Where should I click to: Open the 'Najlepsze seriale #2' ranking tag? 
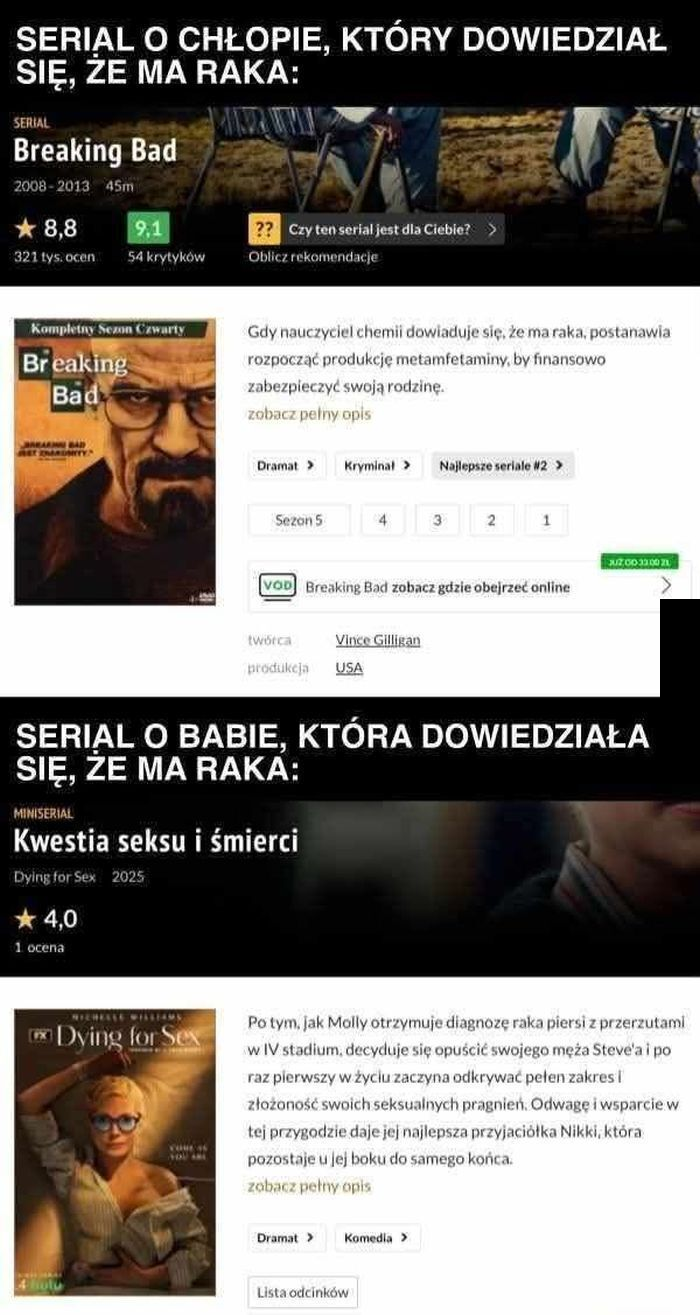[x=503, y=465]
